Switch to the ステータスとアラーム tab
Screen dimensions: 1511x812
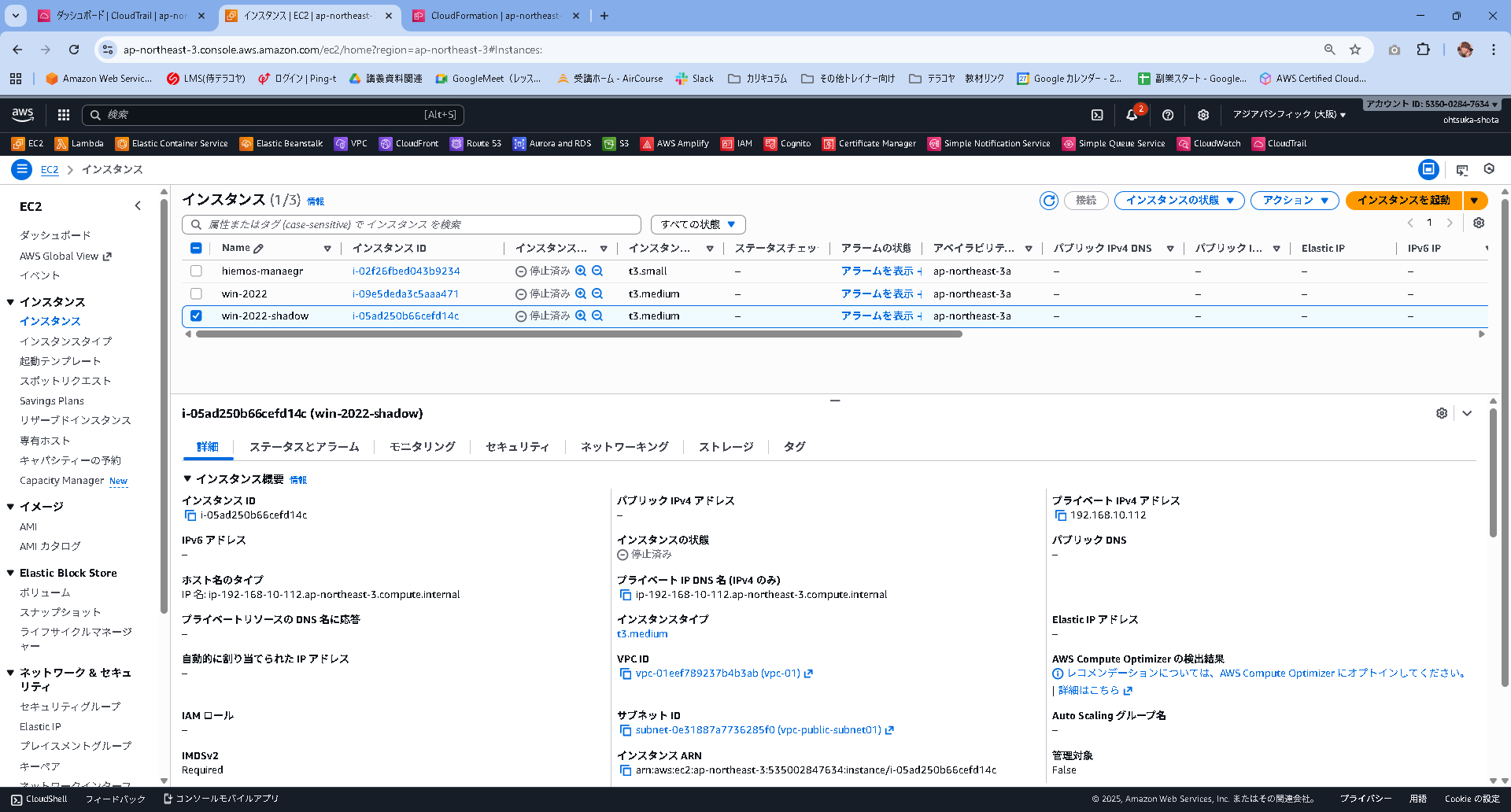click(304, 447)
